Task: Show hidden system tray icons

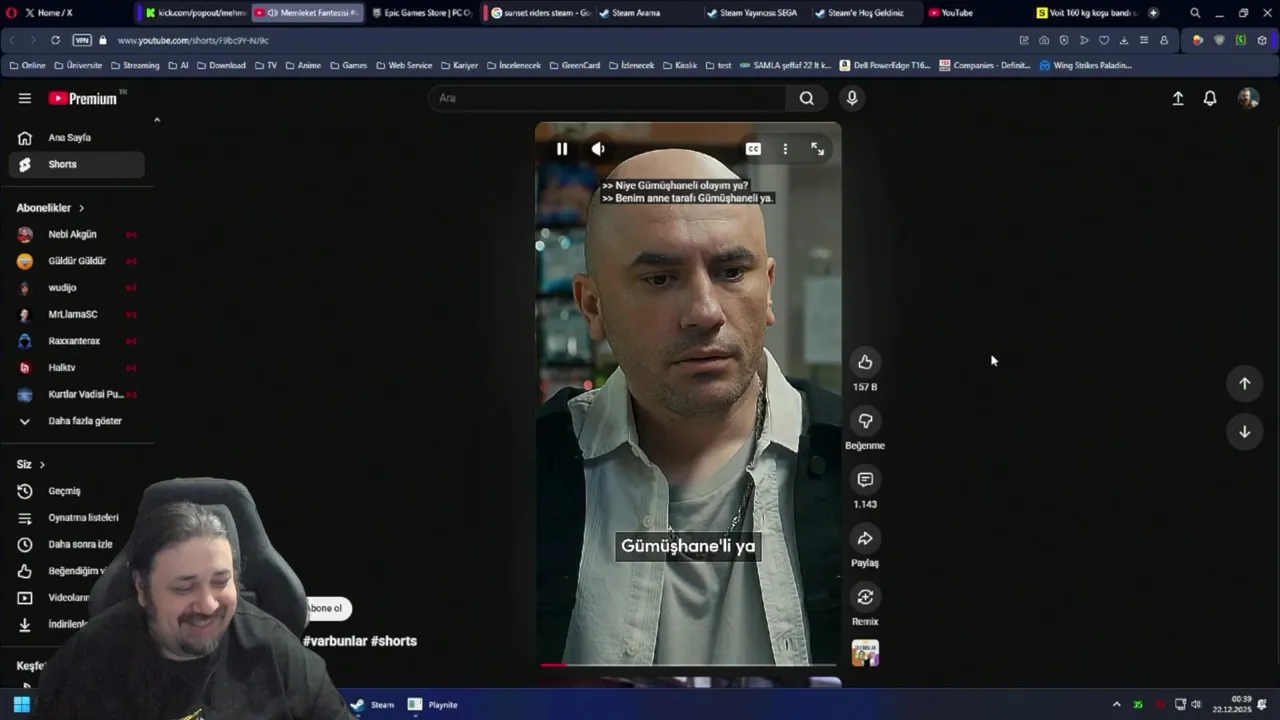Action: pos(1117,705)
